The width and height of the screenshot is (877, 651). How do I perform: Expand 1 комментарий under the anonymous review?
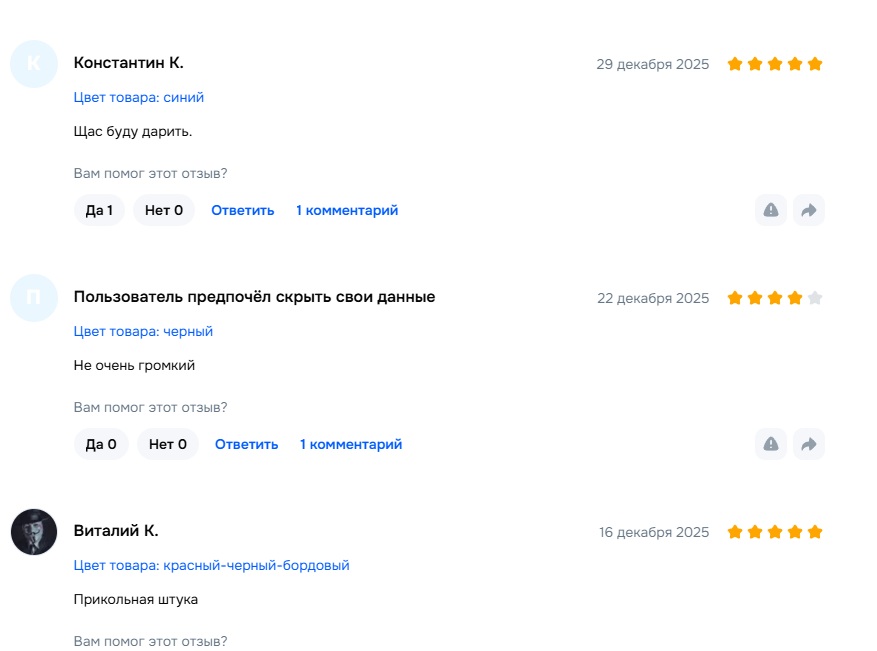click(351, 444)
